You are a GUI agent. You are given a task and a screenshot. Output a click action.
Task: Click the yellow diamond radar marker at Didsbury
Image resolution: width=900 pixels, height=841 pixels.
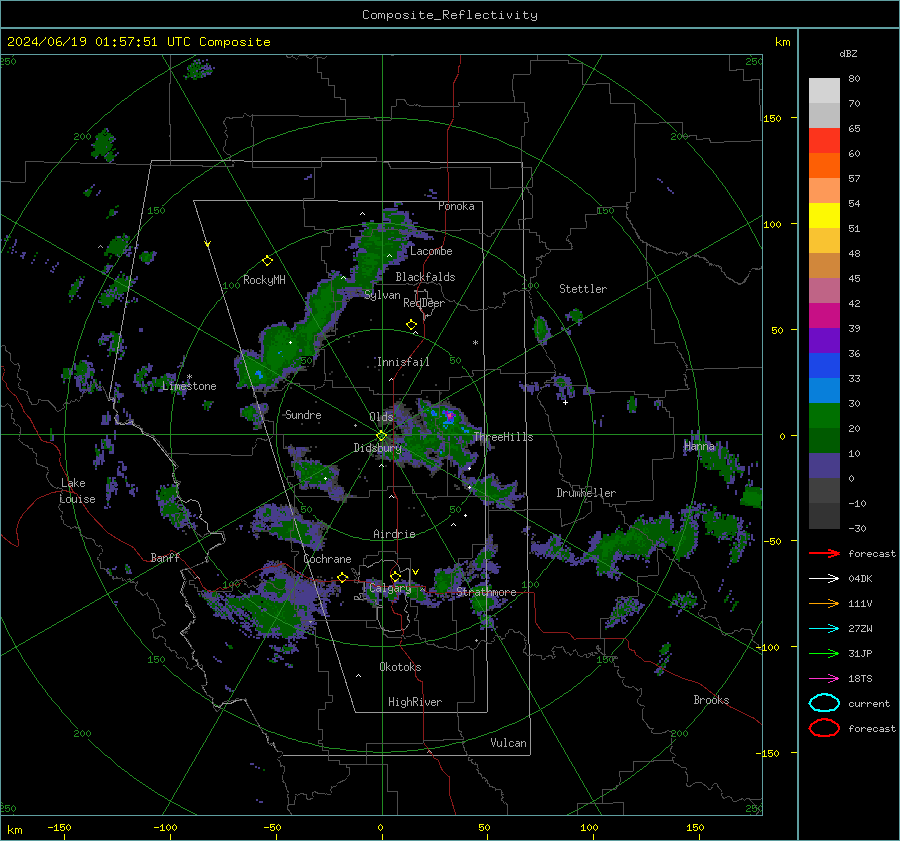point(381,436)
